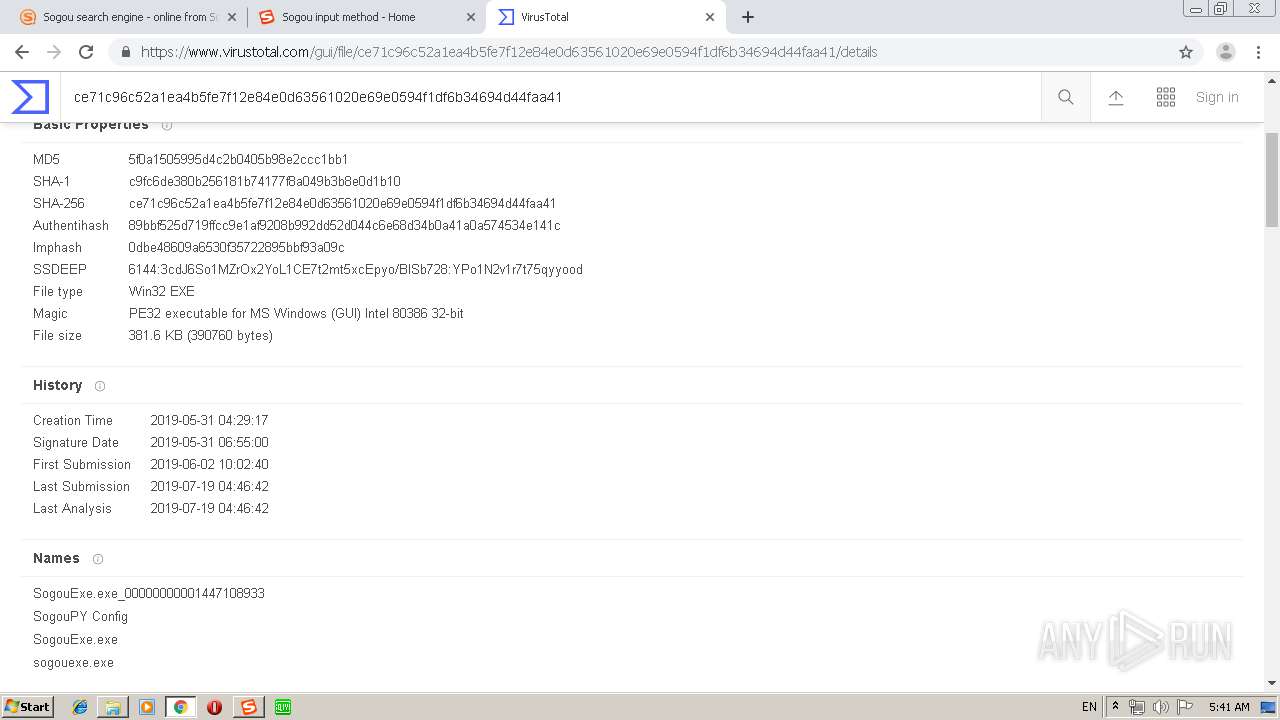Bookmark this page with star icon
Viewport: 1280px width, 720px height.
pos(1186,52)
